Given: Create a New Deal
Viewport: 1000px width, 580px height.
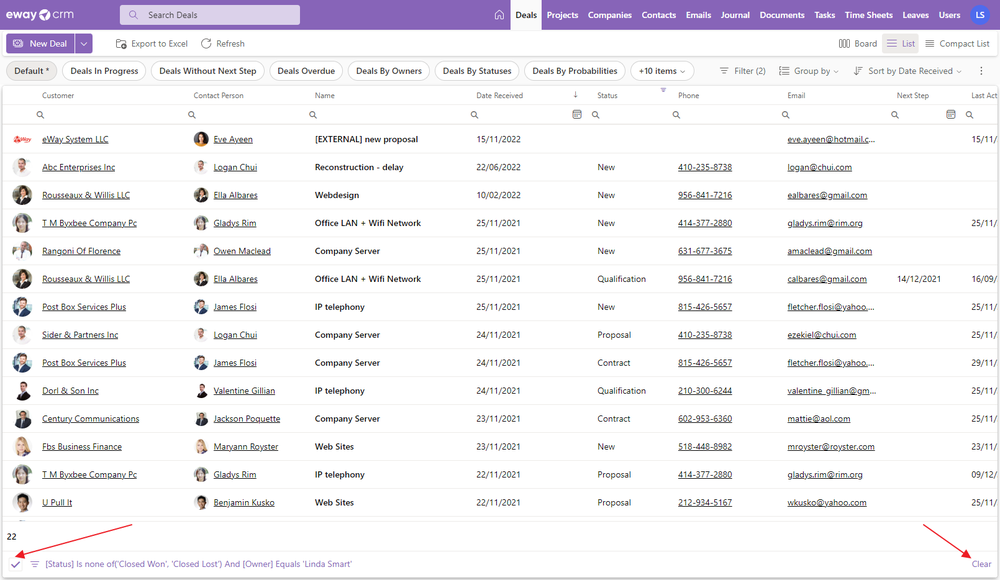Looking at the screenshot, I should (x=40, y=43).
